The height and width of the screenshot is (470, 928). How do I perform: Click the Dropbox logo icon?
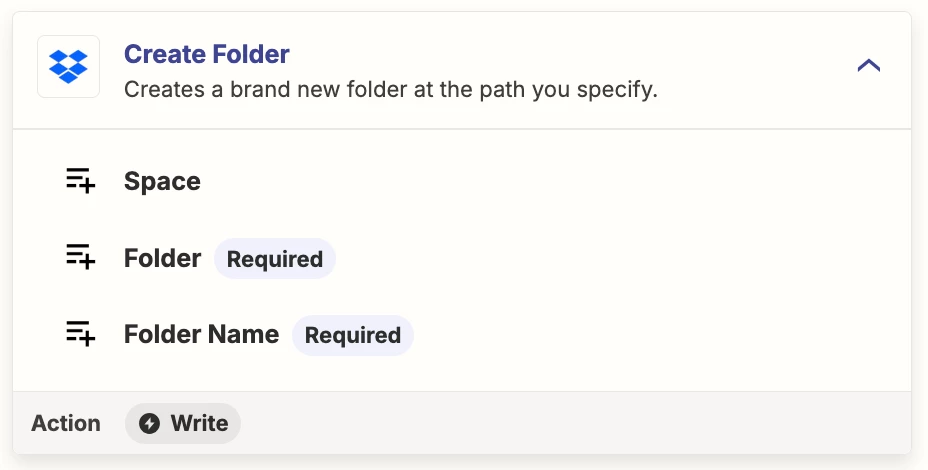coord(68,66)
